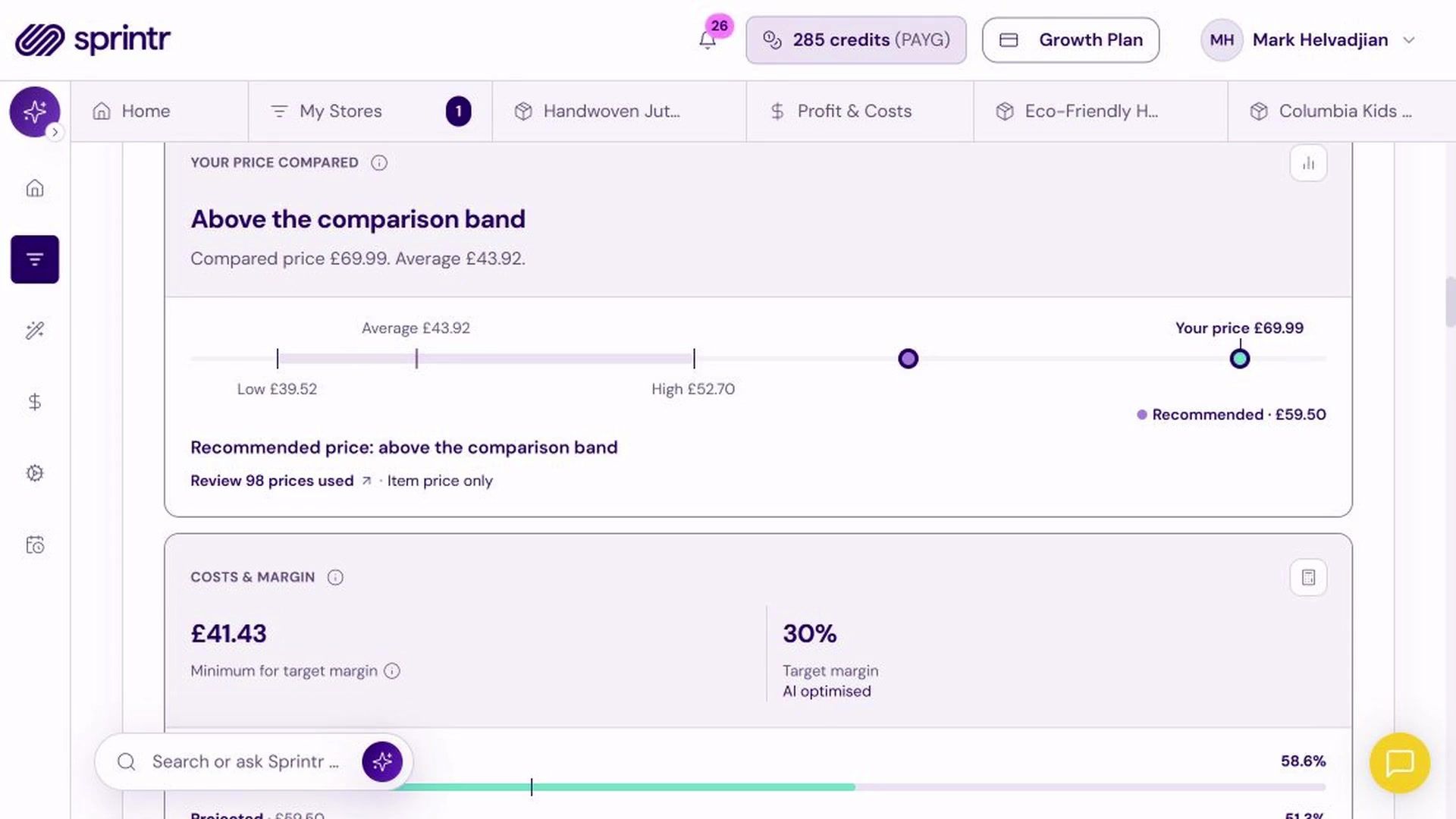1456x819 pixels.
Task: Open the dollar pricing icon in sidebar
Action: point(35,402)
